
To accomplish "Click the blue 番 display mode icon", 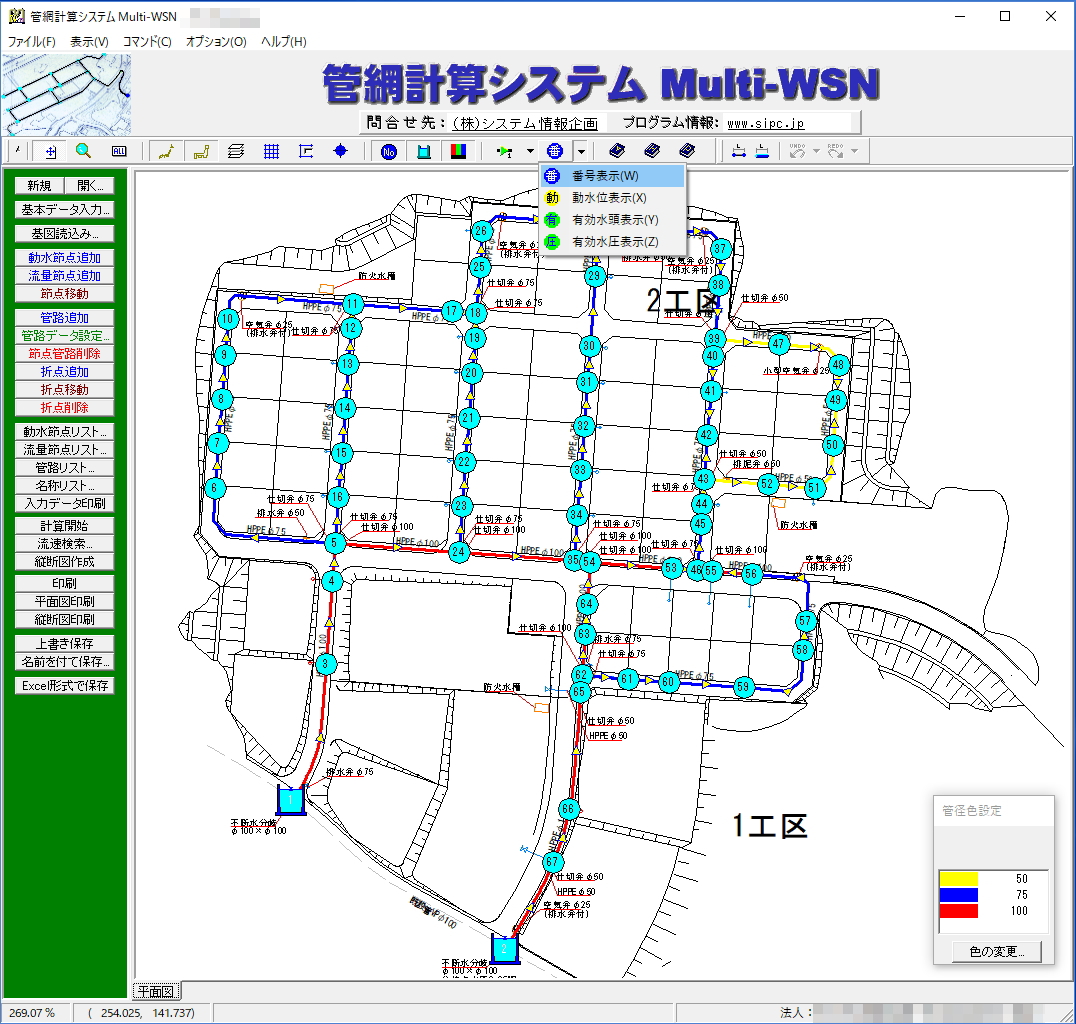I will (x=554, y=152).
